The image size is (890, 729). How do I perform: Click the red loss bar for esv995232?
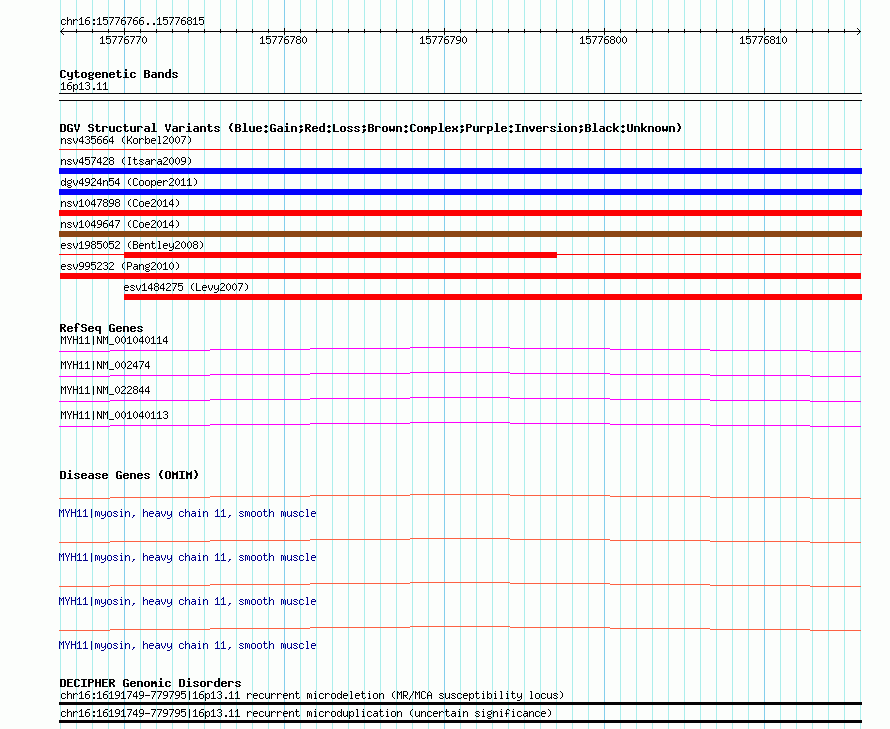tap(460, 276)
